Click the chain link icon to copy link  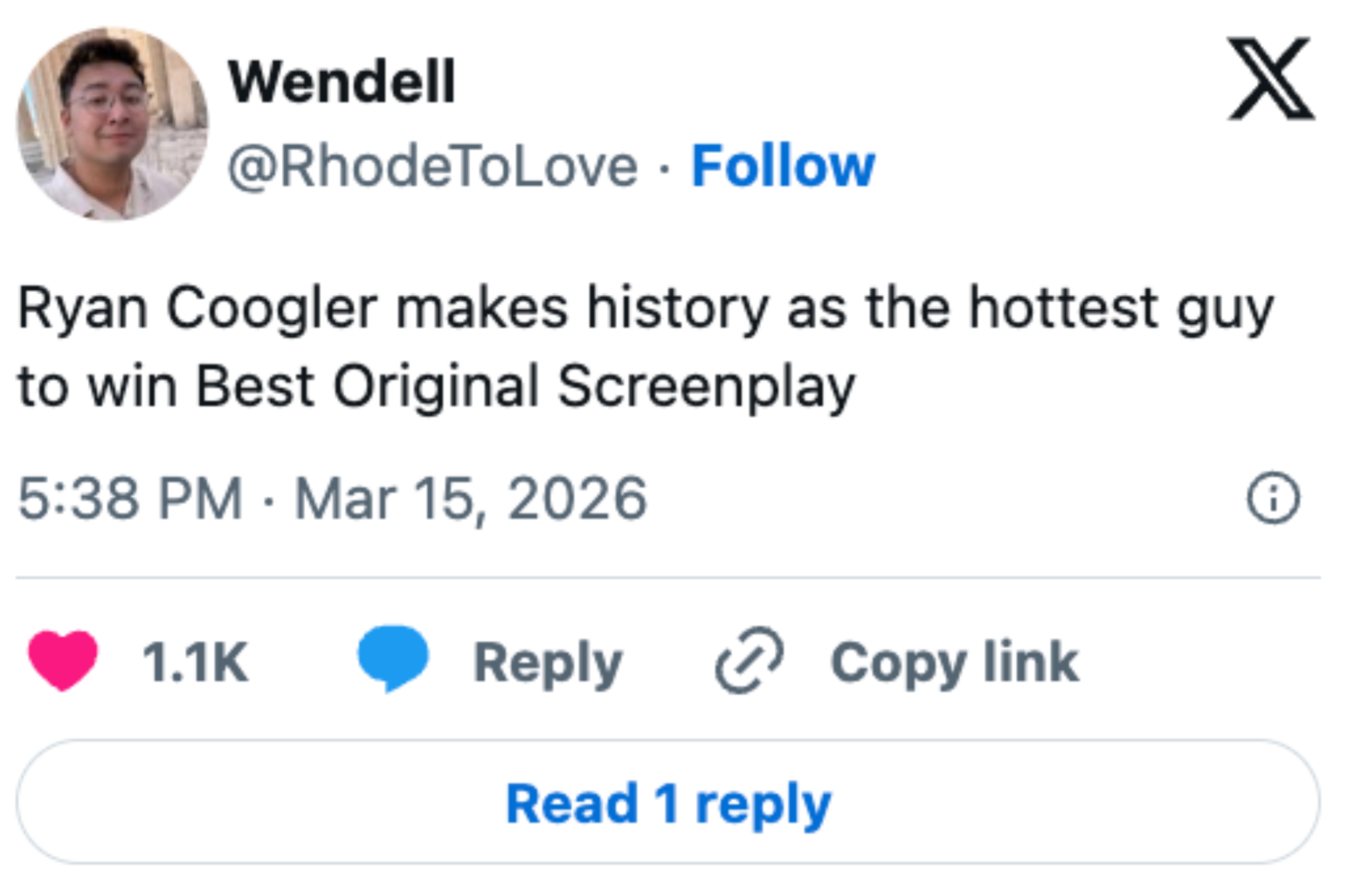coord(750,658)
